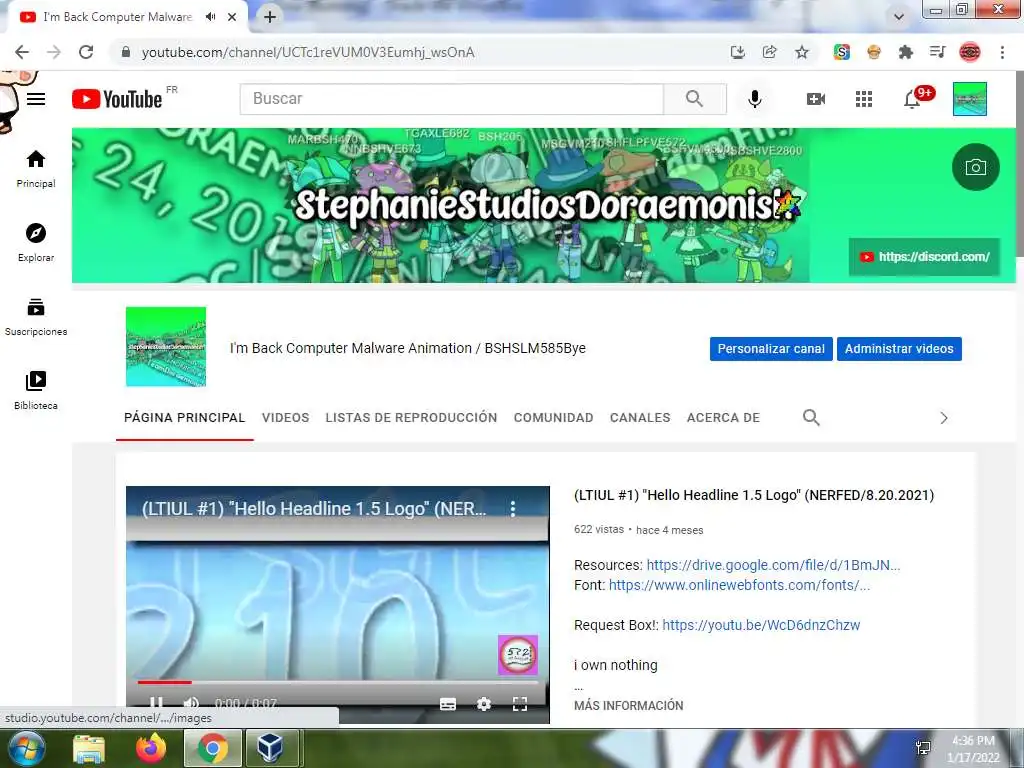Expand the tab search dropdown chevron
The height and width of the screenshot is (768, 1024).
pos(899,17)
